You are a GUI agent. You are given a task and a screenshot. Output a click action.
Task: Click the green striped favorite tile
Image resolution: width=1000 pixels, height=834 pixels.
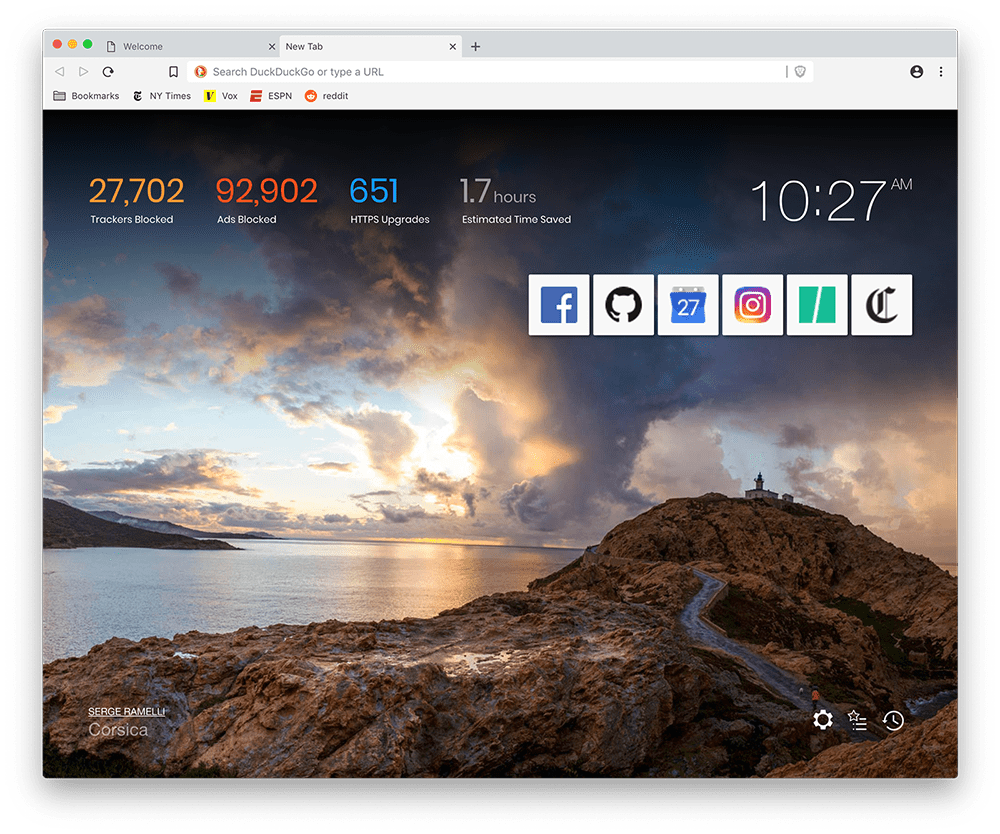(x=817, y=305)
